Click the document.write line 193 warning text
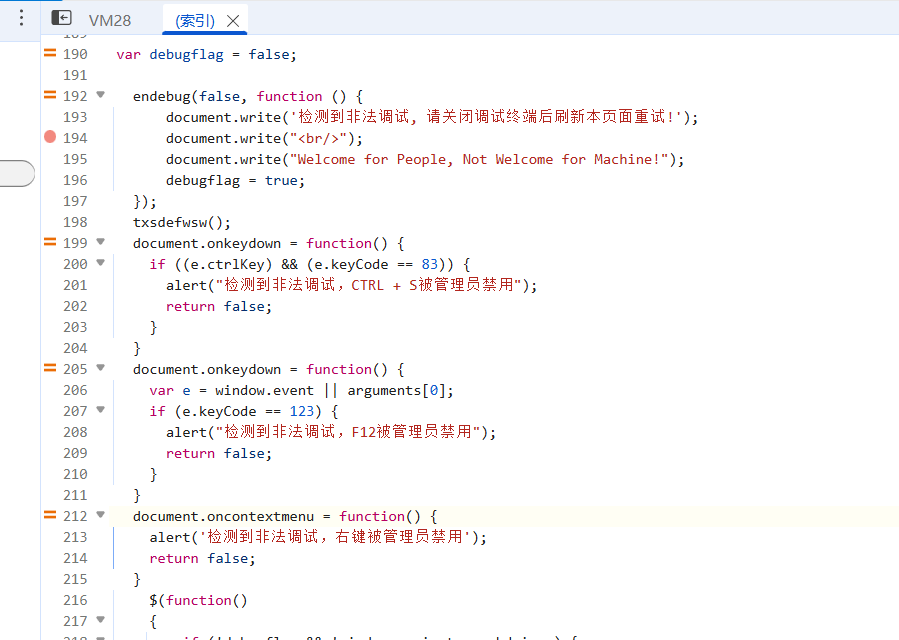The height and width of the screenshot is (640, 899). [432, 117]
